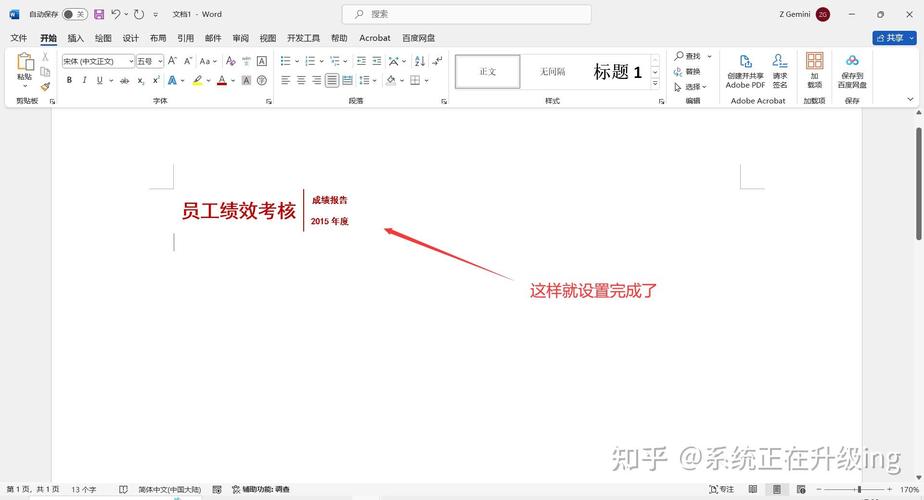
Task: Open the Select dropdown in Editing group
Action: tap(691, 87)
